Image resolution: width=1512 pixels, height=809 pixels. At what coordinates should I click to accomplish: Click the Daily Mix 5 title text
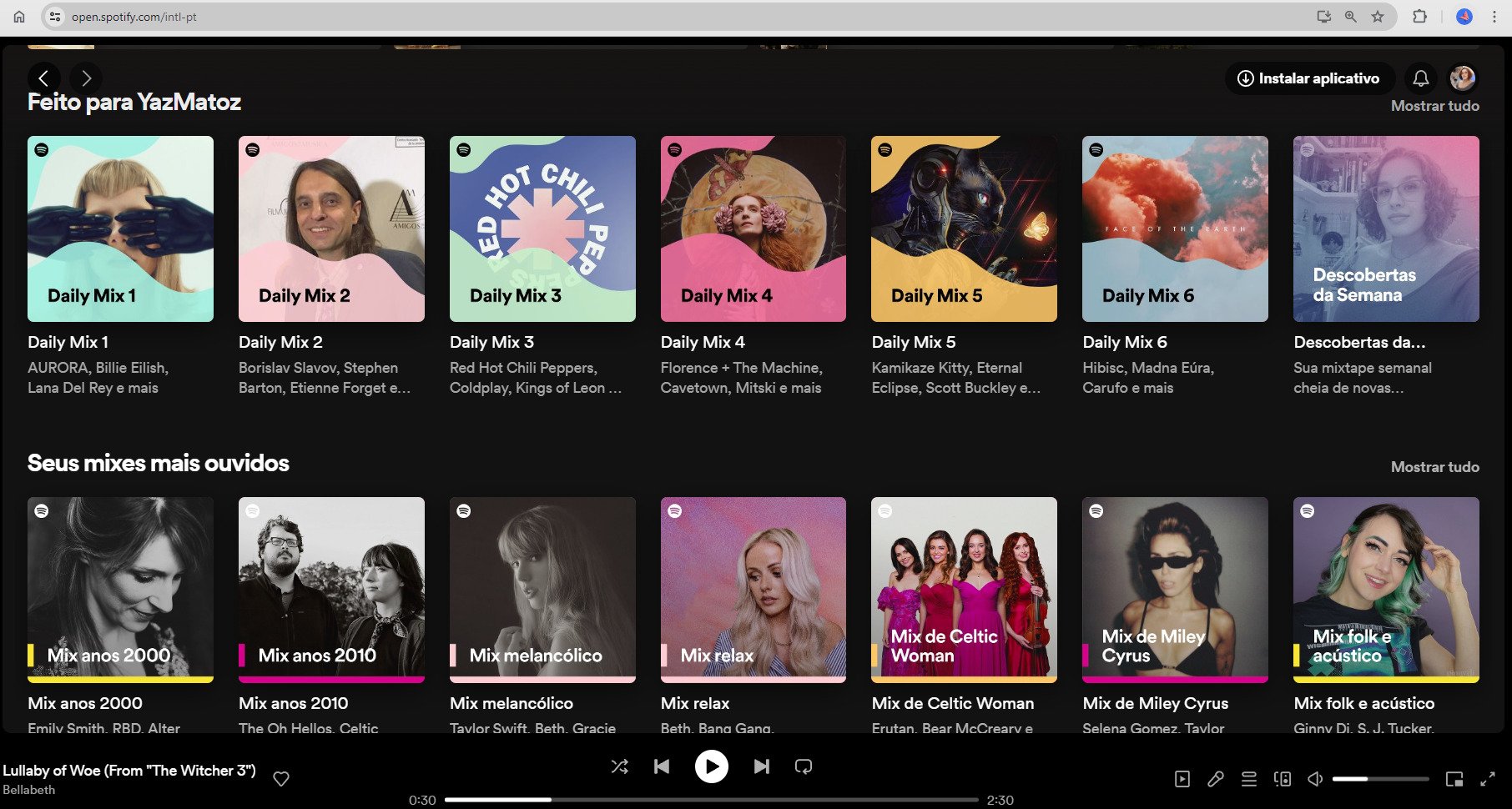click(914, 342)
